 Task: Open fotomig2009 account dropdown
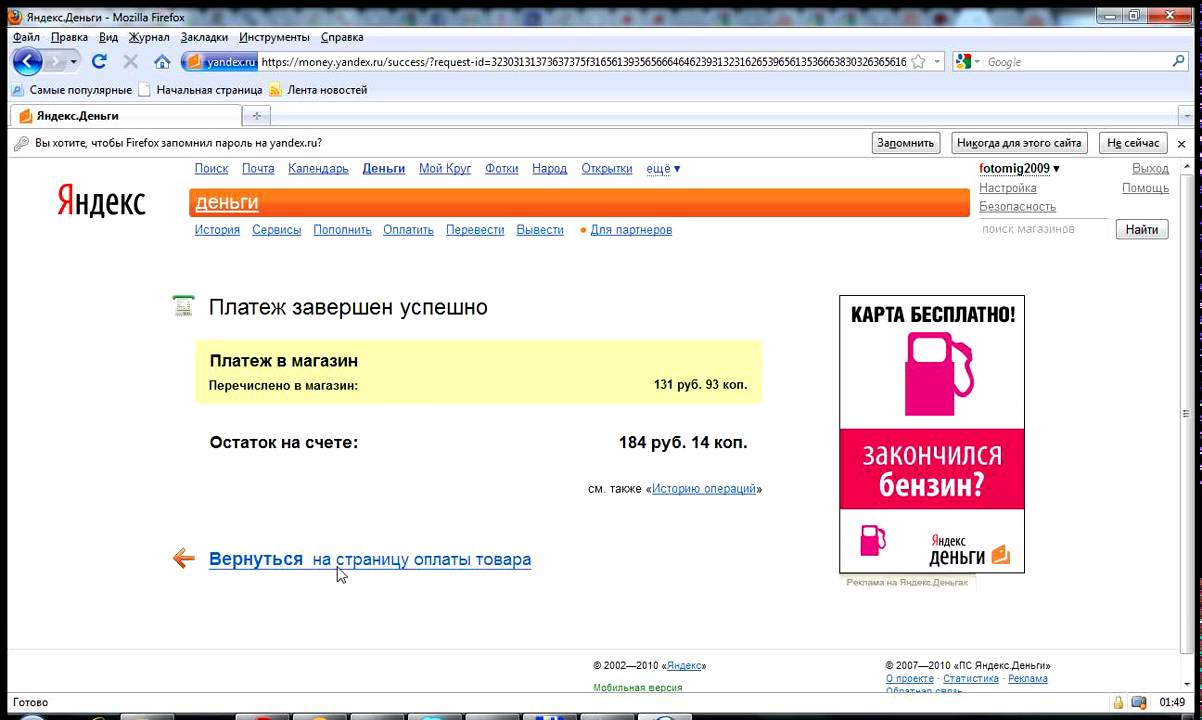[x=1019, y=169]
